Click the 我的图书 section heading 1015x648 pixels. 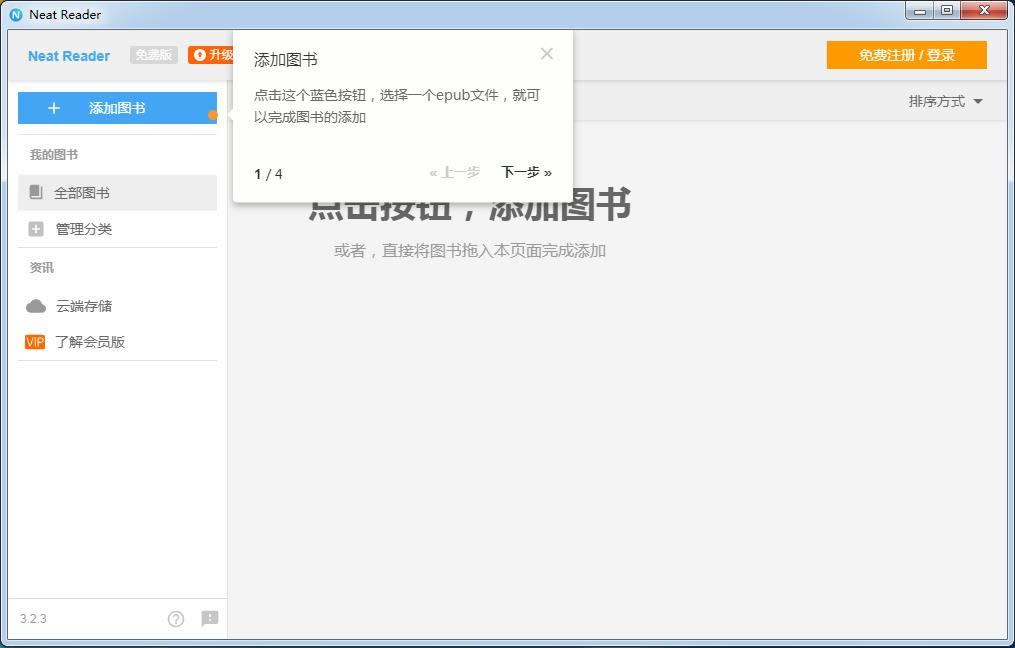[54, 155]
